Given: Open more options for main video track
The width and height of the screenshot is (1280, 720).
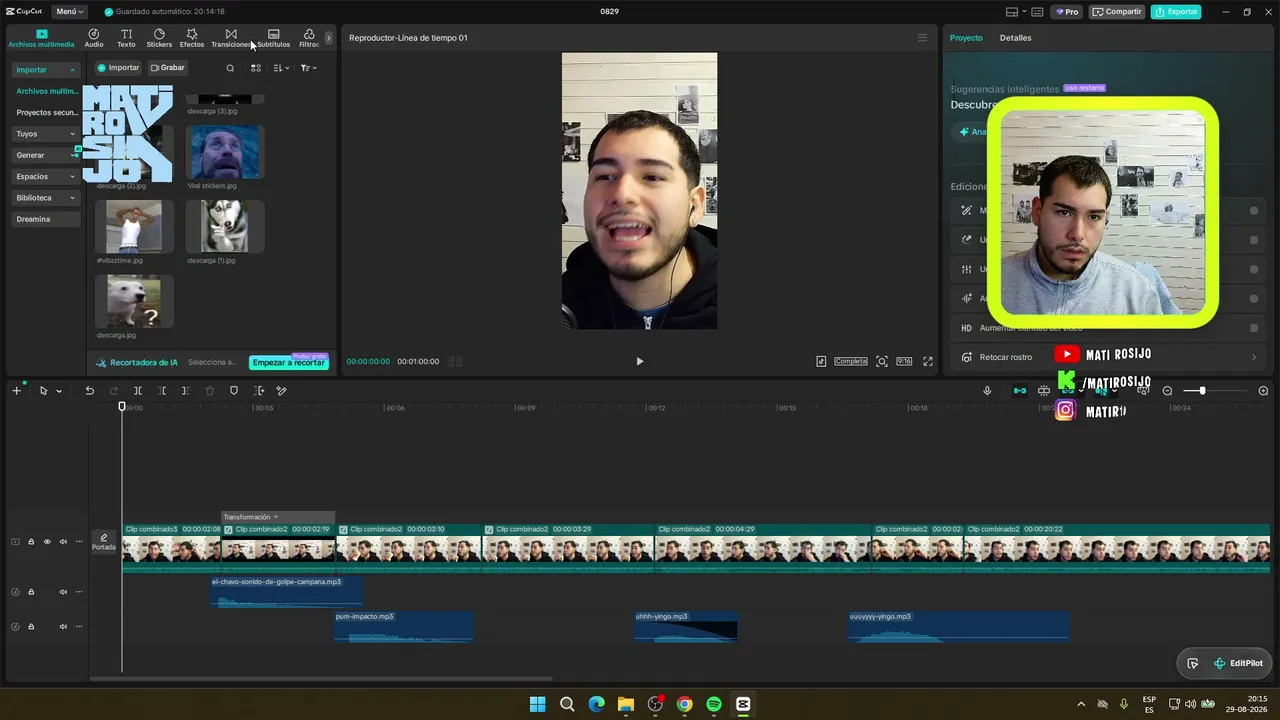Looking at the screenshot, I should click(x=79, y=542).
